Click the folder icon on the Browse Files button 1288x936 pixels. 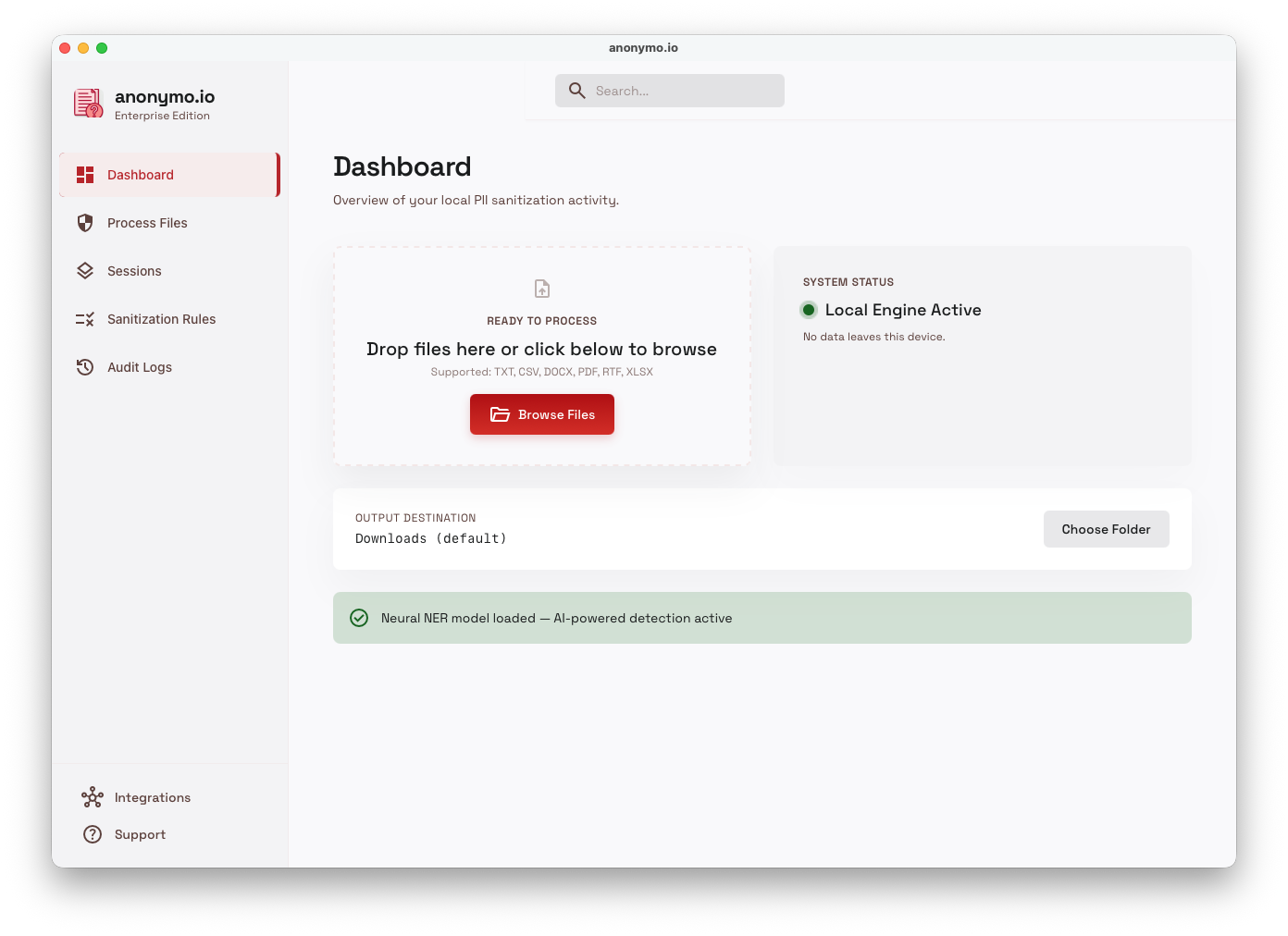[x=500, y=414]
